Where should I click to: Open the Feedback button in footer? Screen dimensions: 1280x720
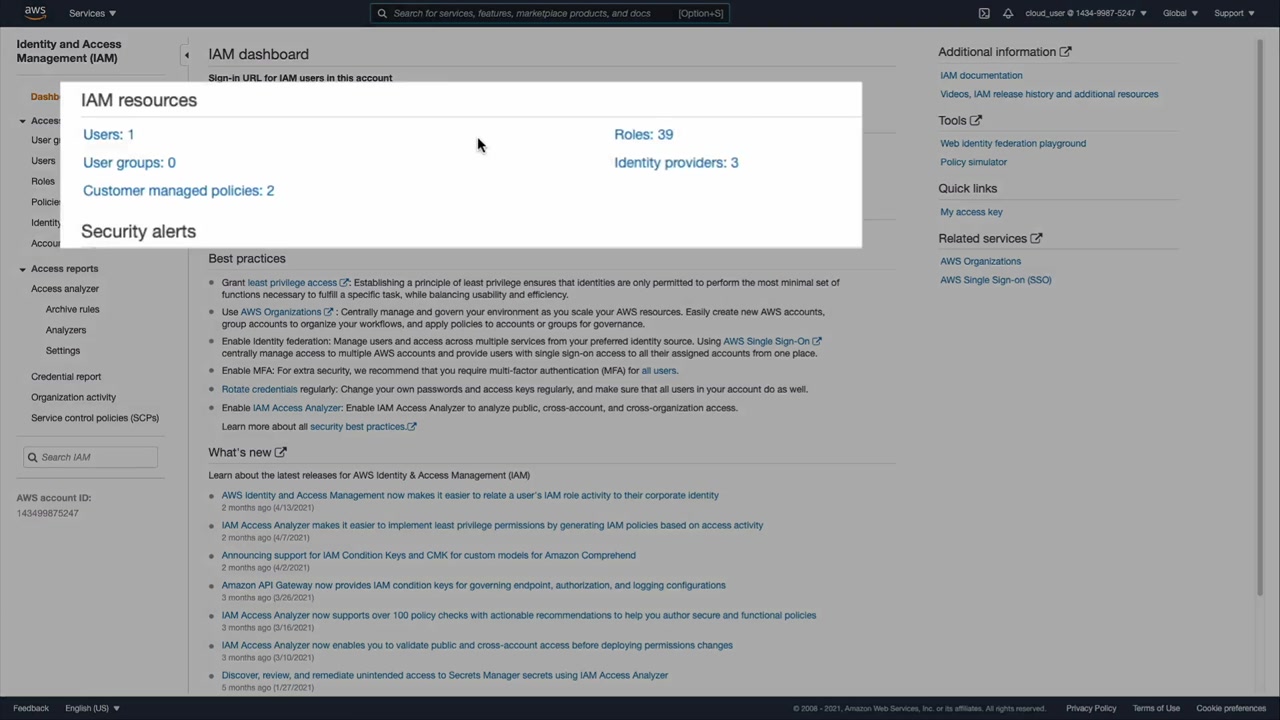(31, 708)
